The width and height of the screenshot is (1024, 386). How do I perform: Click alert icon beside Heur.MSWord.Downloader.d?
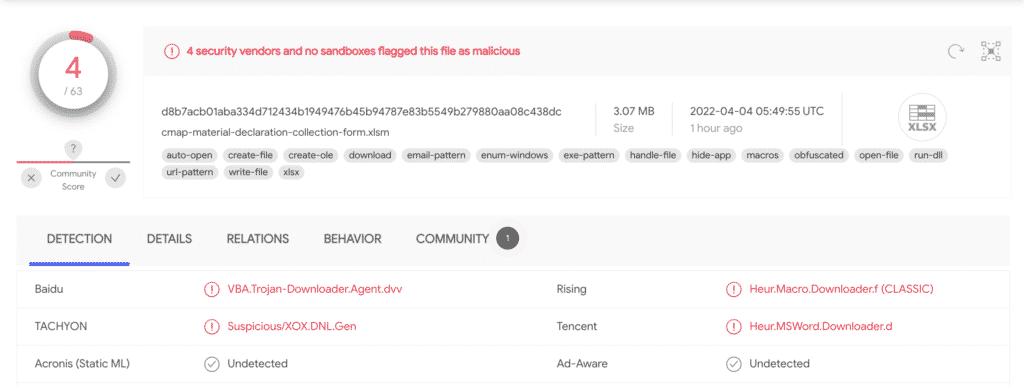pyautogui.click(x=733, y=326)
